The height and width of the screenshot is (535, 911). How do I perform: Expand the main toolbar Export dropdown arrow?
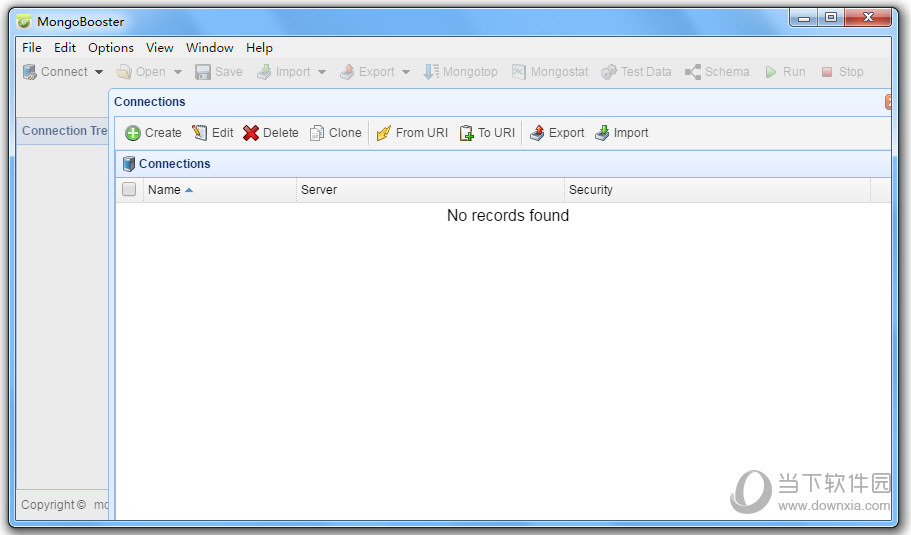406,72
